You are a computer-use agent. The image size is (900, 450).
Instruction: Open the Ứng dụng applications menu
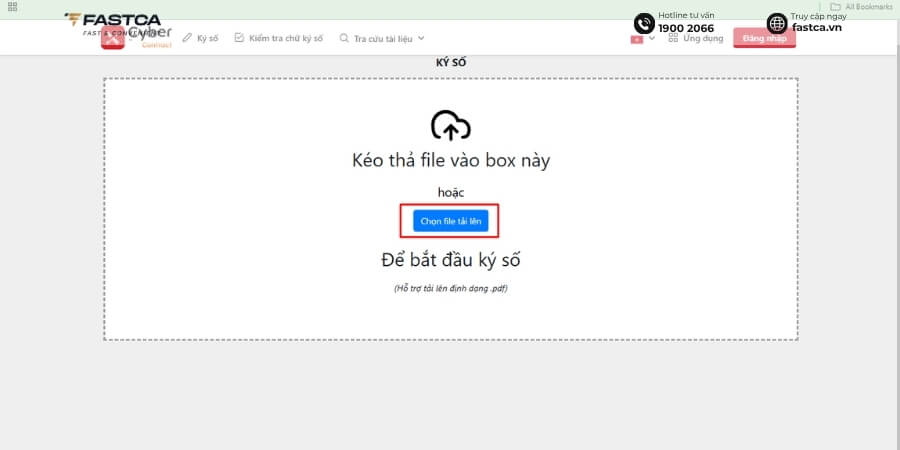[x=696, y=38]
